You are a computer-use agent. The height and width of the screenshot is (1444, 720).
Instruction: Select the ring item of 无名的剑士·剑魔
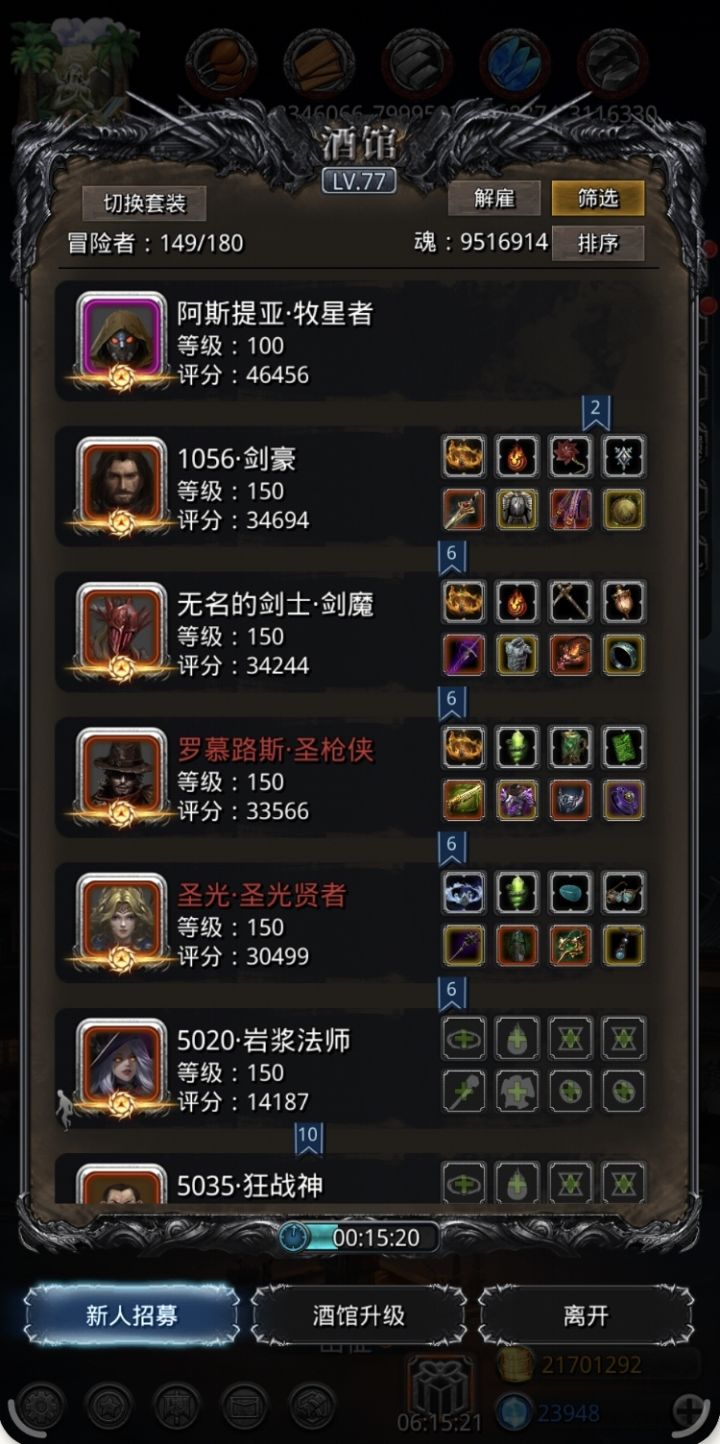pyautogui.click(x=624, y=654)
